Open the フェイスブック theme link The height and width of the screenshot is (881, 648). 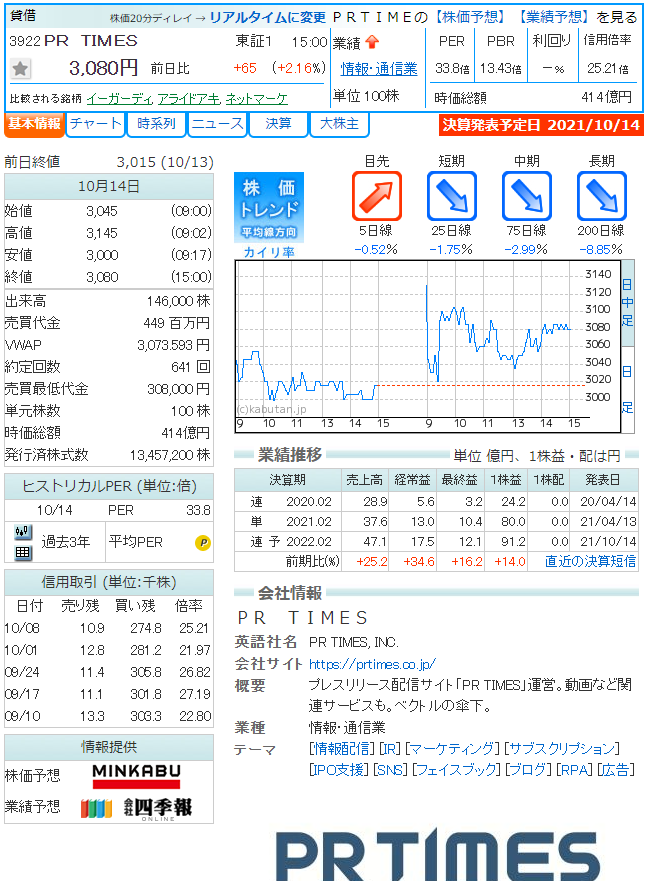coord(456,770)
